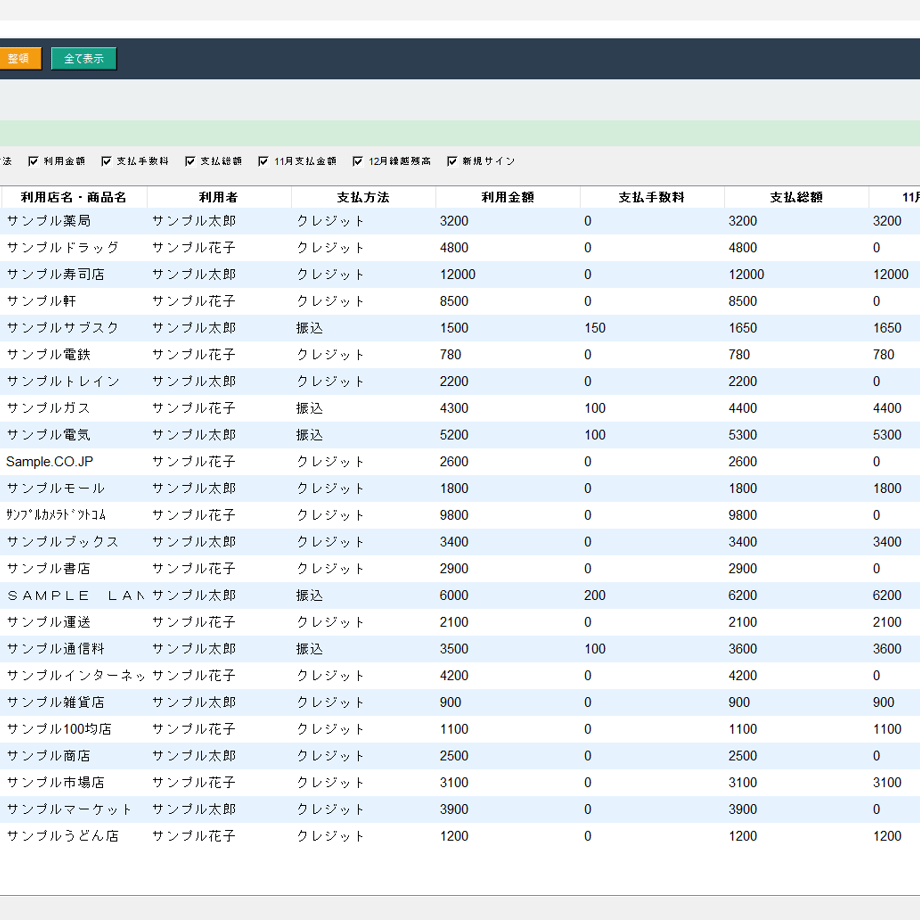The height and width of the screenshot is (920, 920).
Task: Select the サンプル電気 row name
Action: (49, 435)
